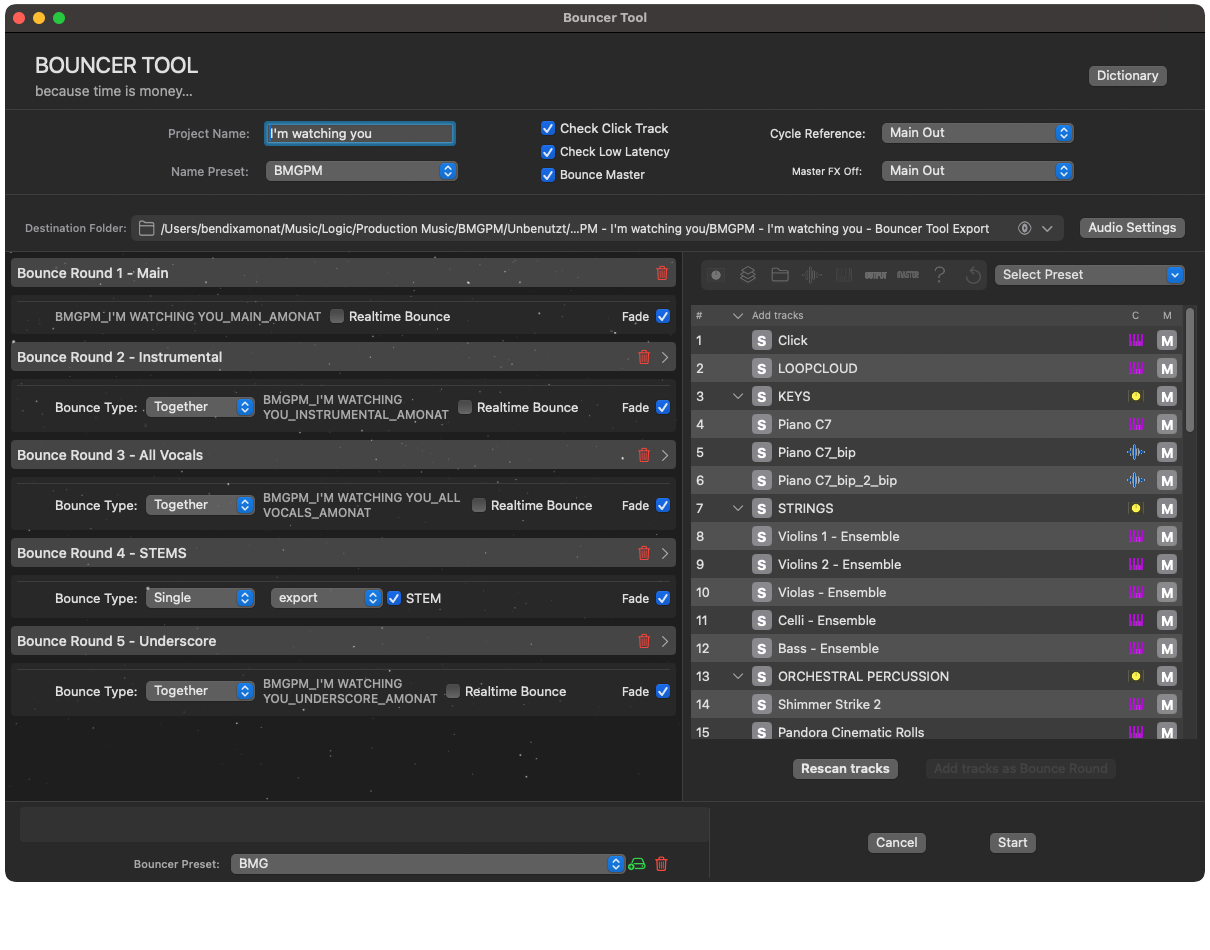Click the folder icon in track toolbar
Image resolution: width=1210 pixels, height=950 pixels.
[x=780, y=275]
